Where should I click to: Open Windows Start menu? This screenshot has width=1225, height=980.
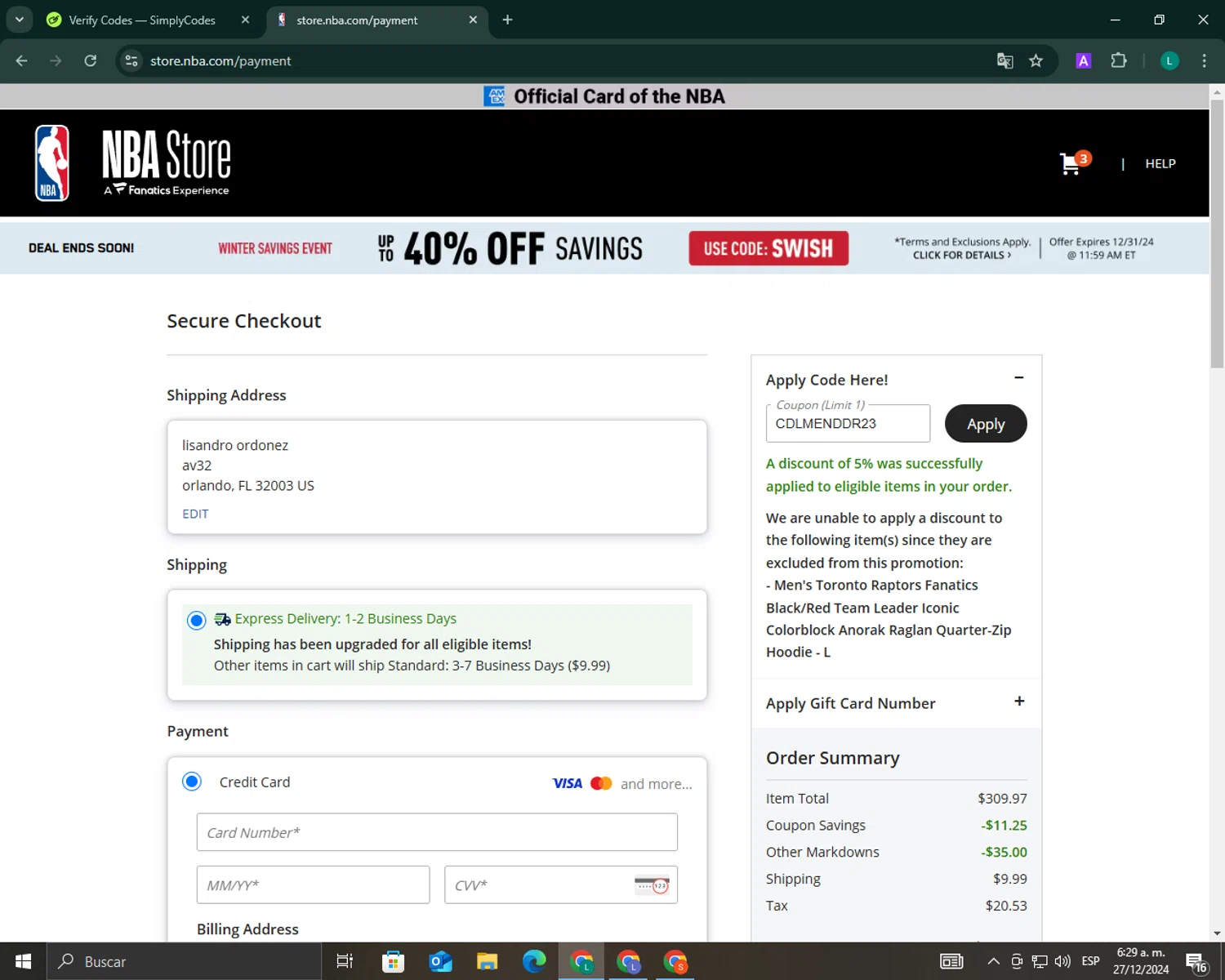click(23, 961)
